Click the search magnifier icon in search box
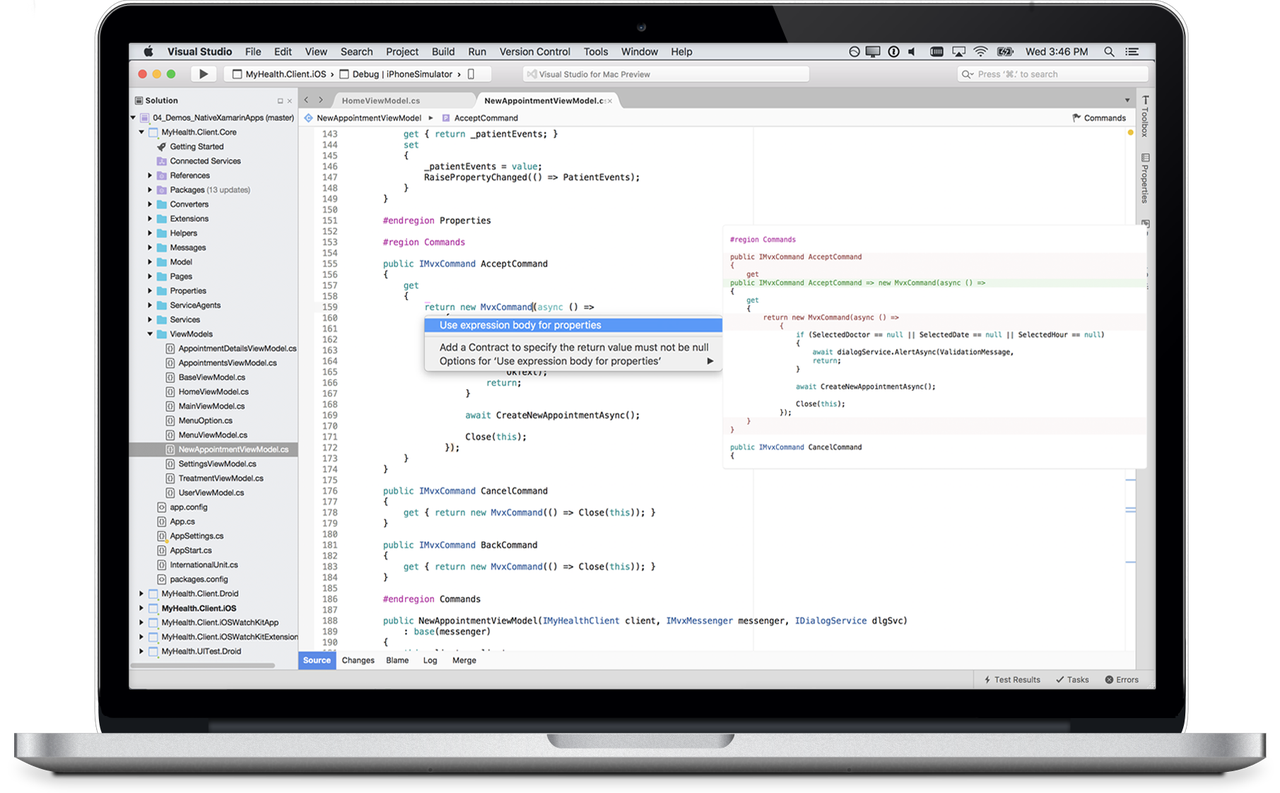The image size is (1280, 793). click(x=968, y=74)
